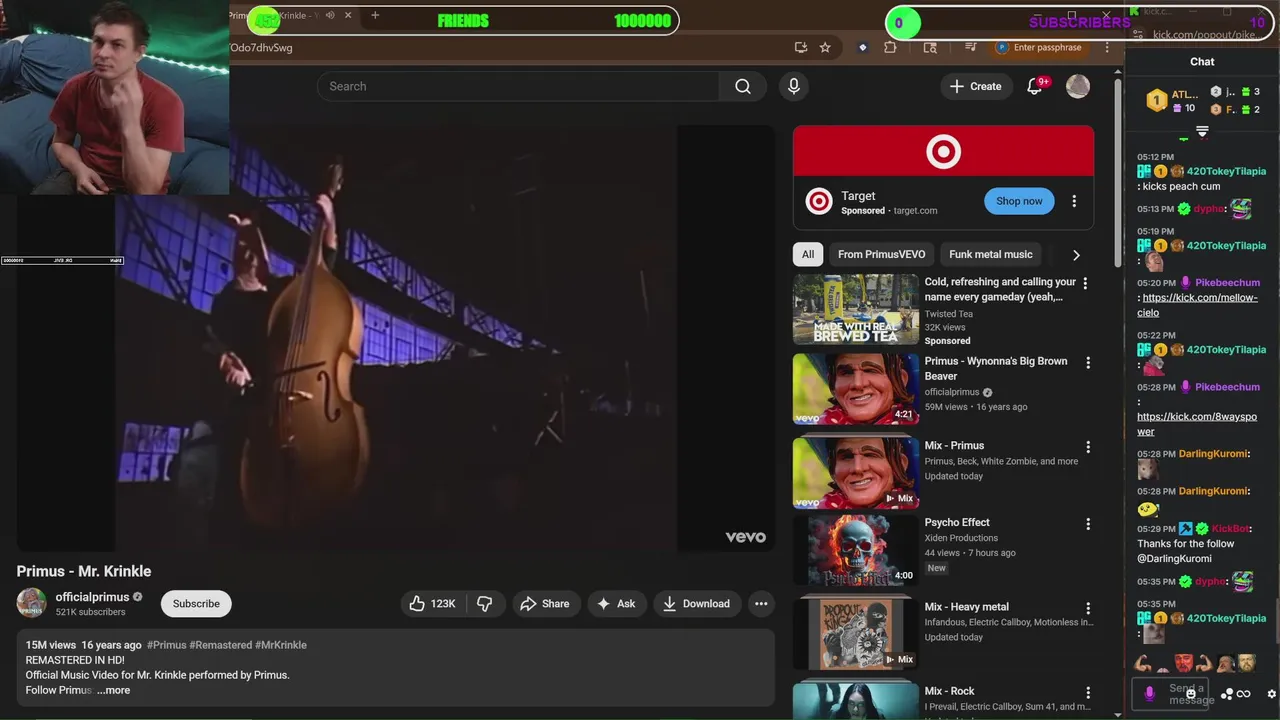Like the video with the thumbs up

[431, 603]
